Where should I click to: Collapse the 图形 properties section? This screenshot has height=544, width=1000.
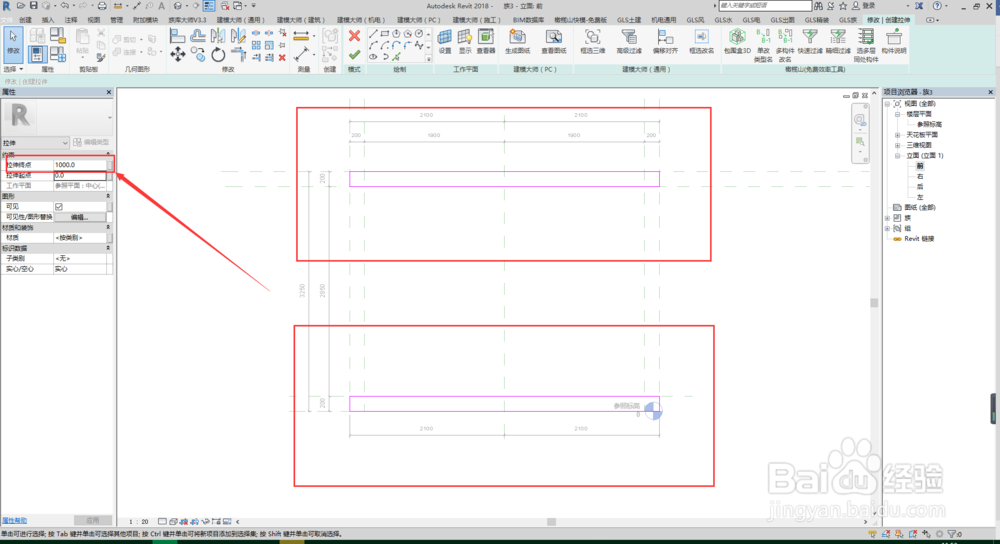point(108,196)
